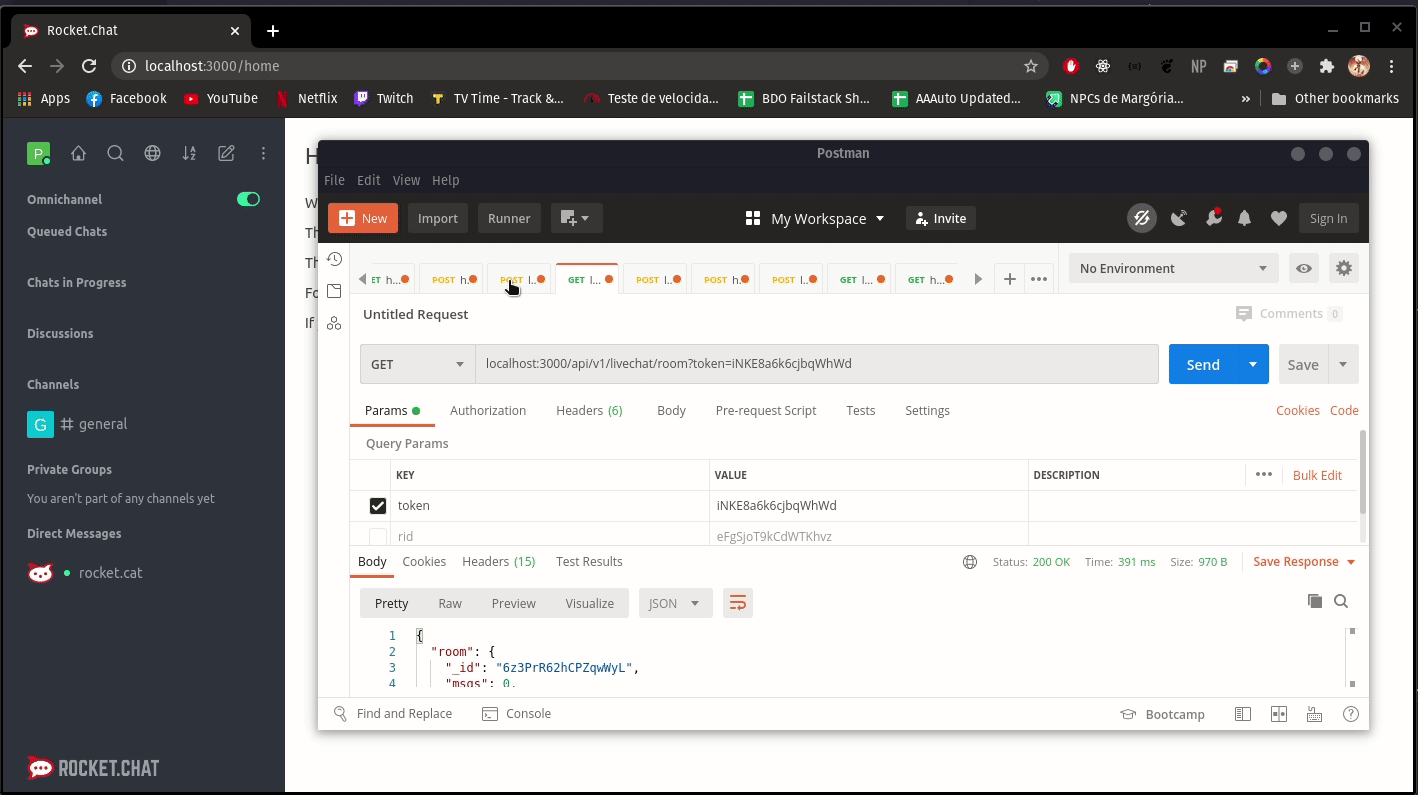Open Postman notifications bell
Screen dimensions: 1418x795
(x=1245, y=218)
